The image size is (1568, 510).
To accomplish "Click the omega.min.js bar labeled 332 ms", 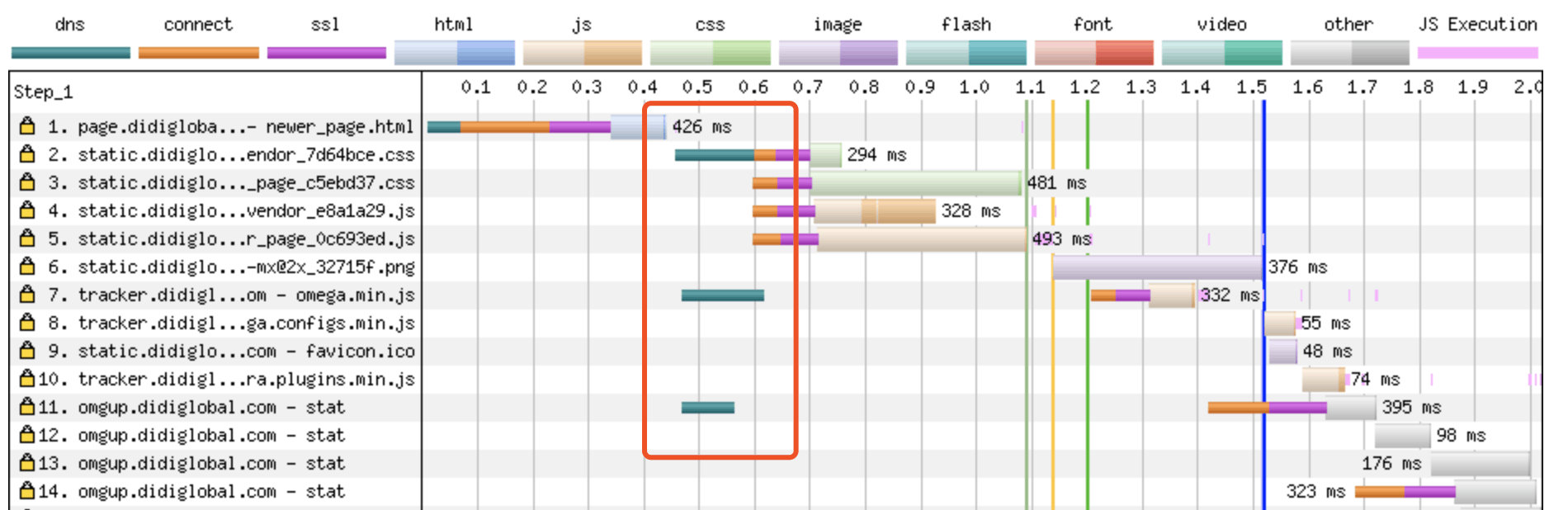I will tap(1172, 295).
